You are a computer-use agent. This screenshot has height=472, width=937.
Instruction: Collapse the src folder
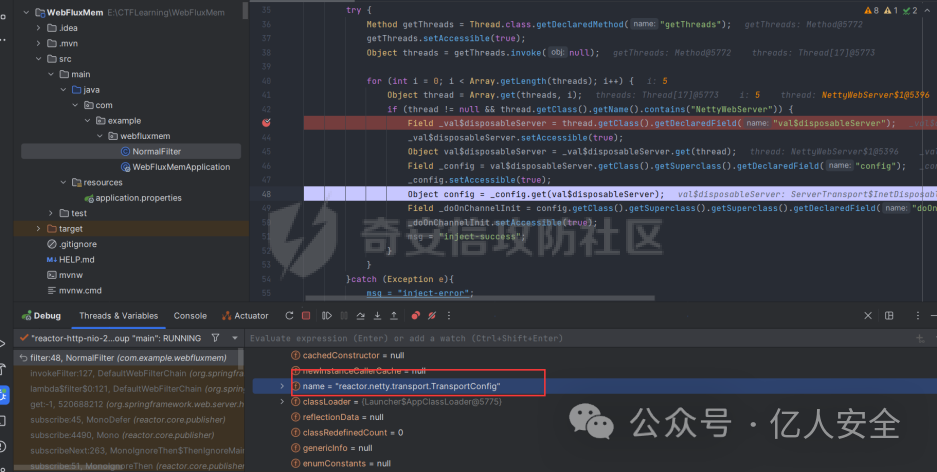[x=38, y=59]
